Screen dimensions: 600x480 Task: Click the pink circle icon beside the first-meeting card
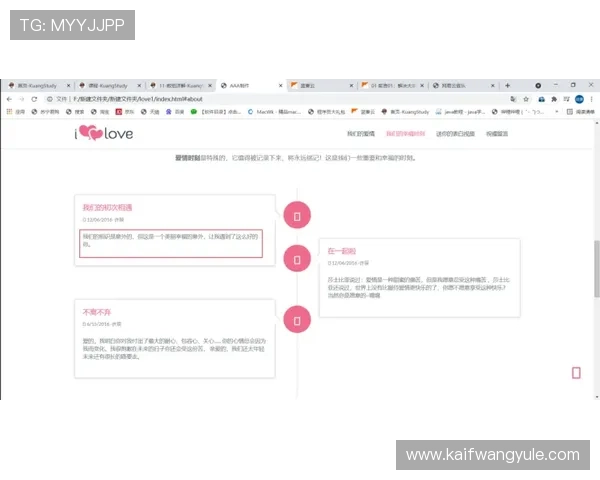pyautogui.click(x=297, y=215)
